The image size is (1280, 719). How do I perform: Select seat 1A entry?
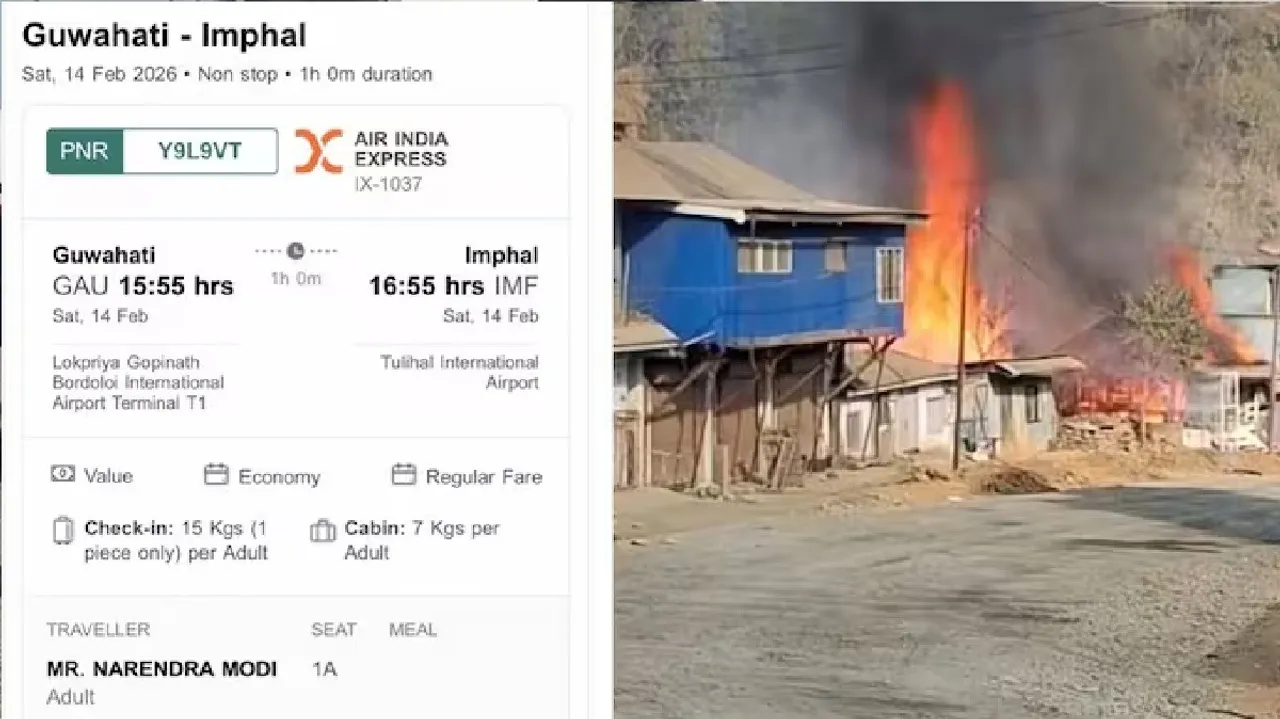(x=324, y=669)
